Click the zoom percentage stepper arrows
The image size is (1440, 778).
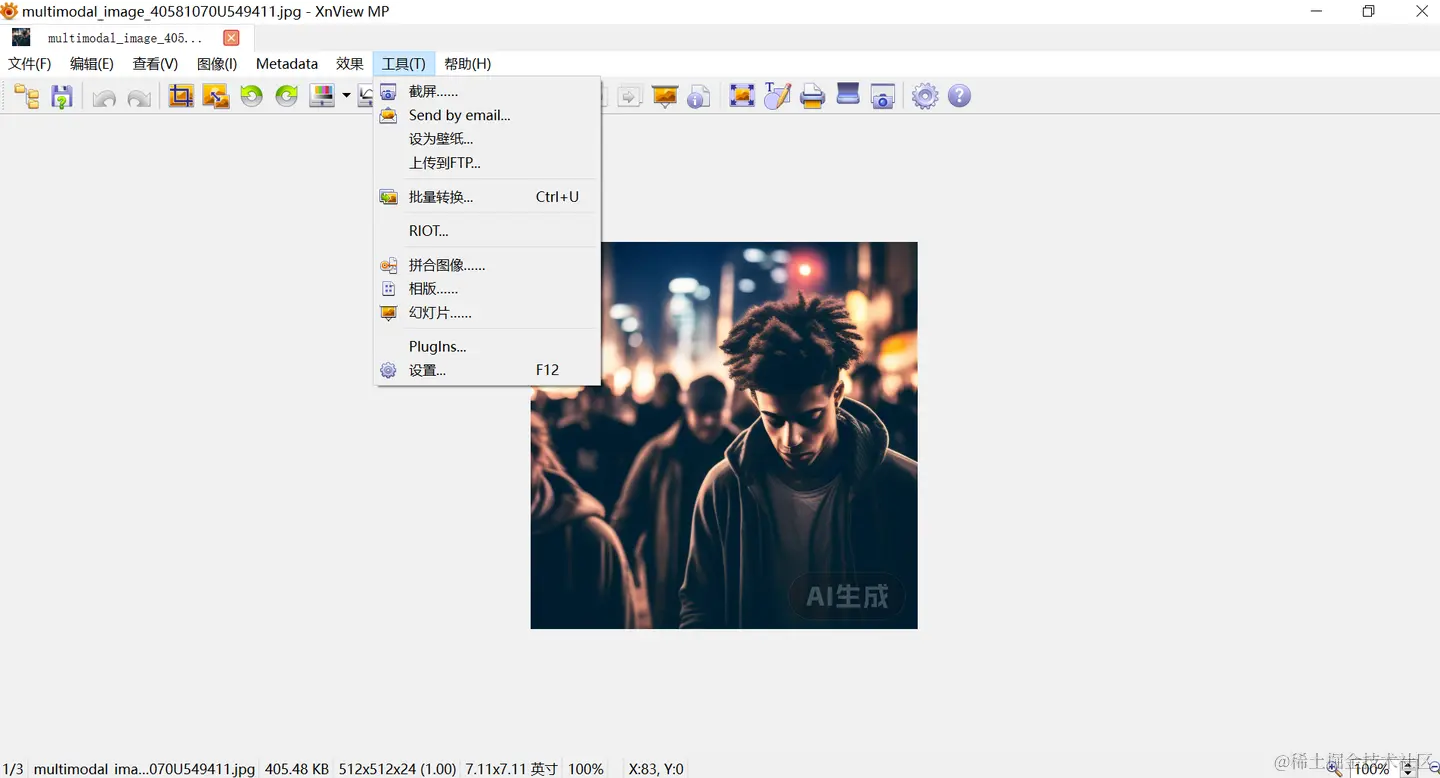point(1410,768)
